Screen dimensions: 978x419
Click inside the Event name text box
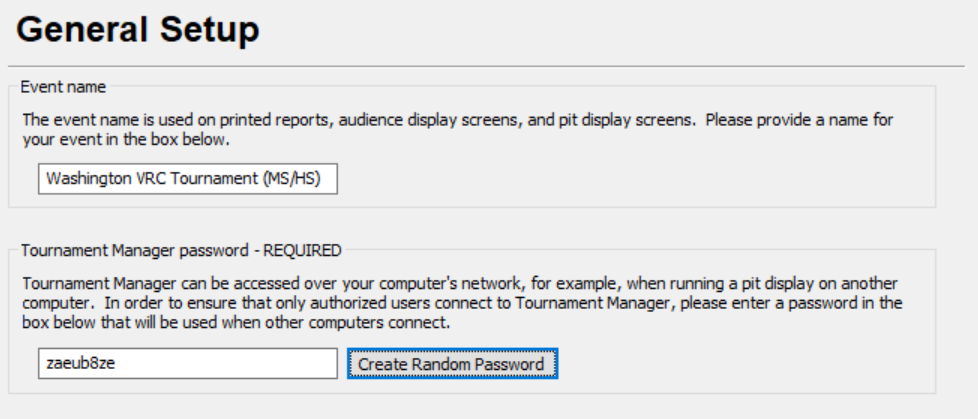click(x=187, y=179)
